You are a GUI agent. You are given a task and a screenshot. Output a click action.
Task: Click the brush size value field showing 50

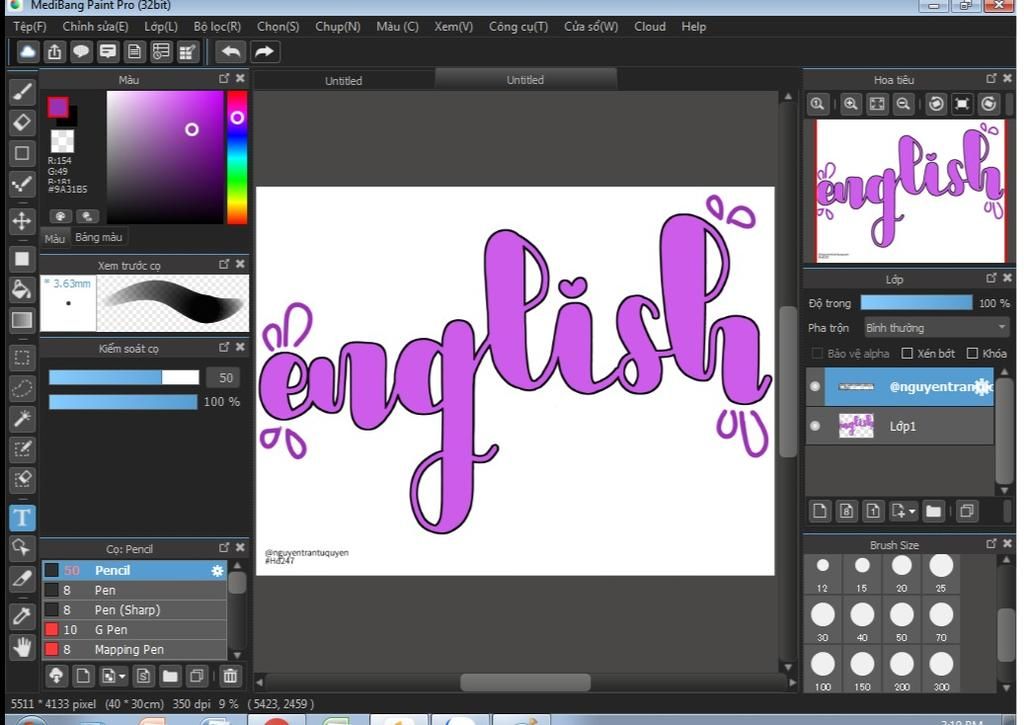point(223,377)
